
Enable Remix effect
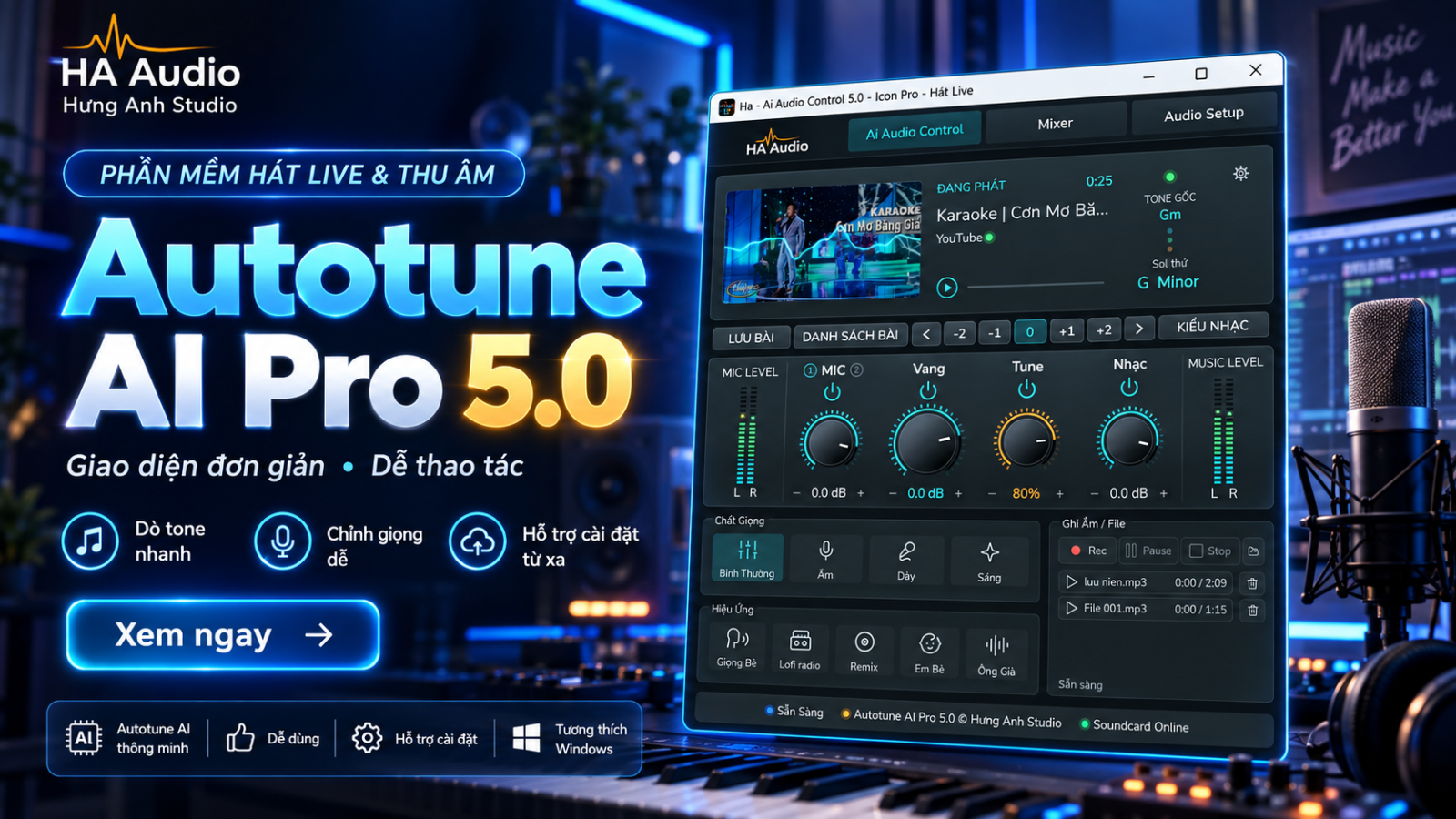(x=864, y=652)
